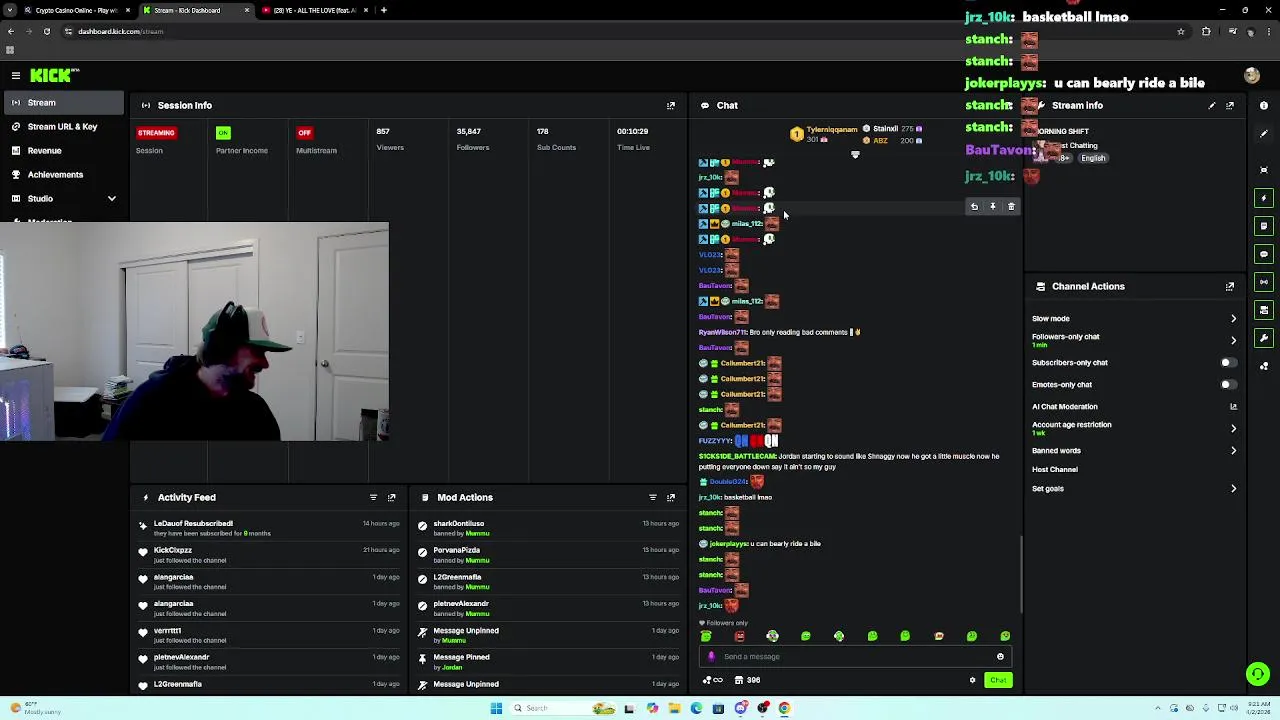Toggle Subscribers-only chat switch
The height and width of the screenshot is (720, 1280).
[x=1228, y=363]
